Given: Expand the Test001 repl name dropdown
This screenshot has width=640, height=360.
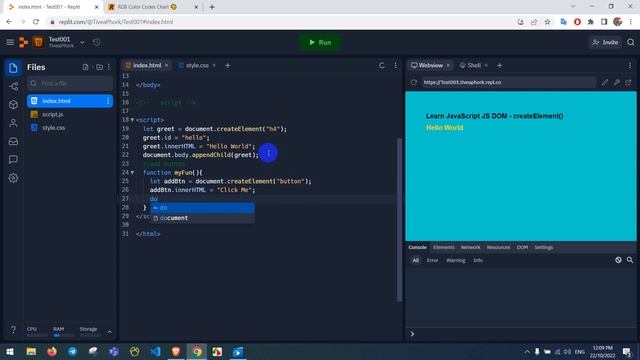Looking at the screenshot, I should [82, 42].
